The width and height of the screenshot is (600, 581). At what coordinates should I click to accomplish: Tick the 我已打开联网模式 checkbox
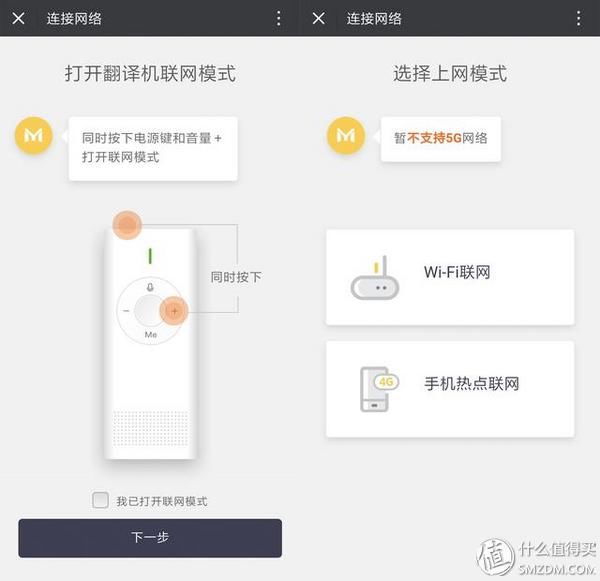click(100, 500)
